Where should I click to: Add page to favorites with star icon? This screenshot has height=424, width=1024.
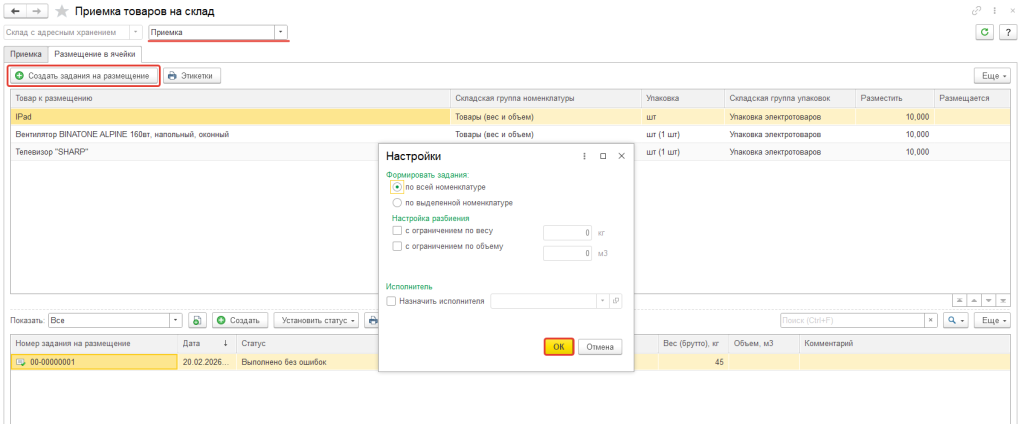(x=62, y=11)
